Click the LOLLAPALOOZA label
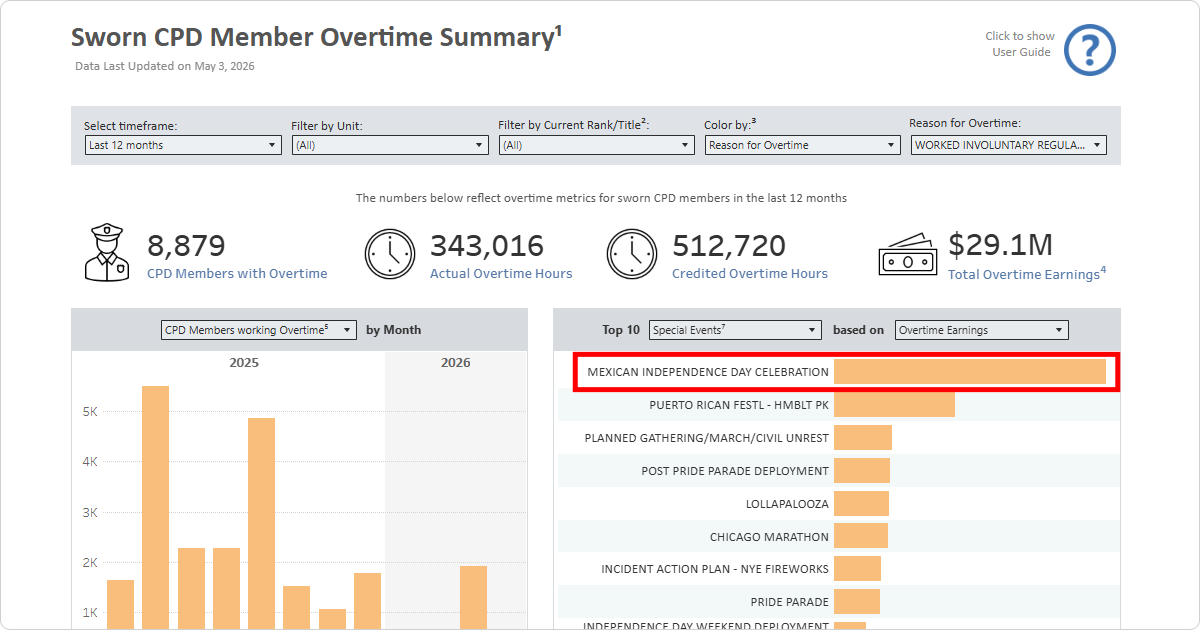 [787, 504]
